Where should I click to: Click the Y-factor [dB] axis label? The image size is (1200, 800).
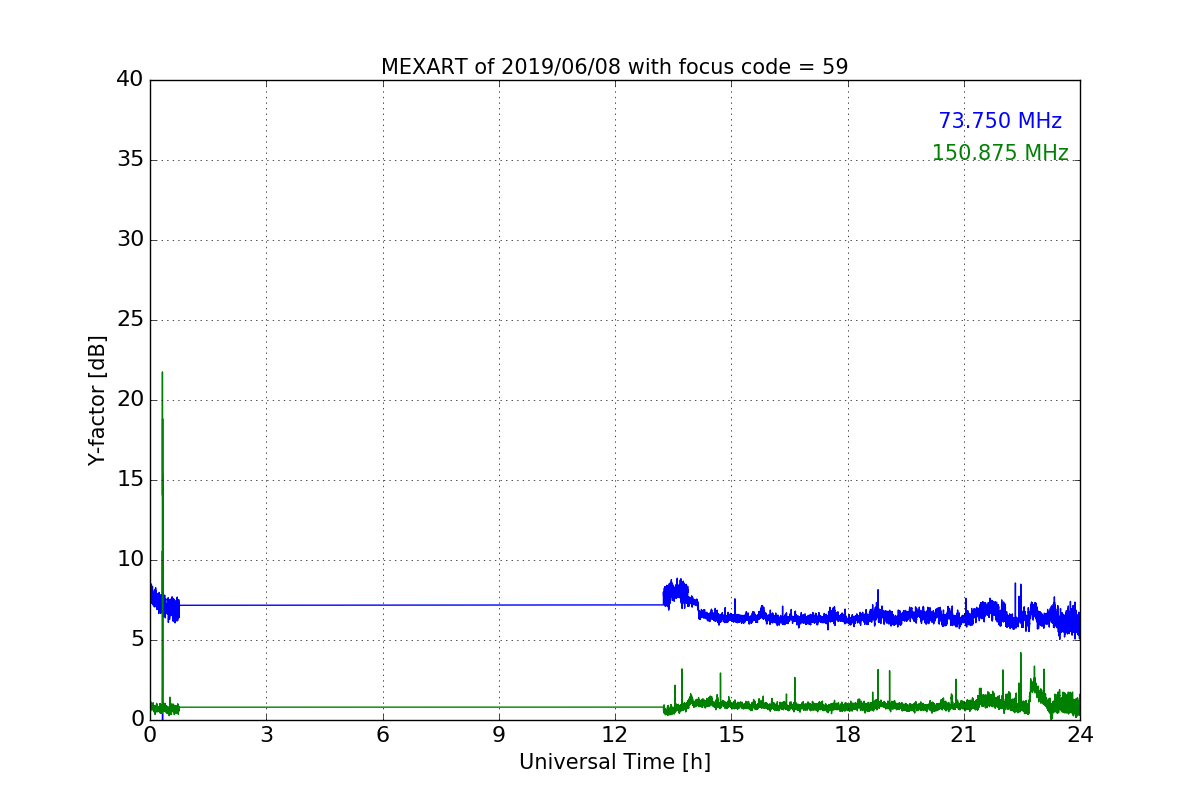97,400
